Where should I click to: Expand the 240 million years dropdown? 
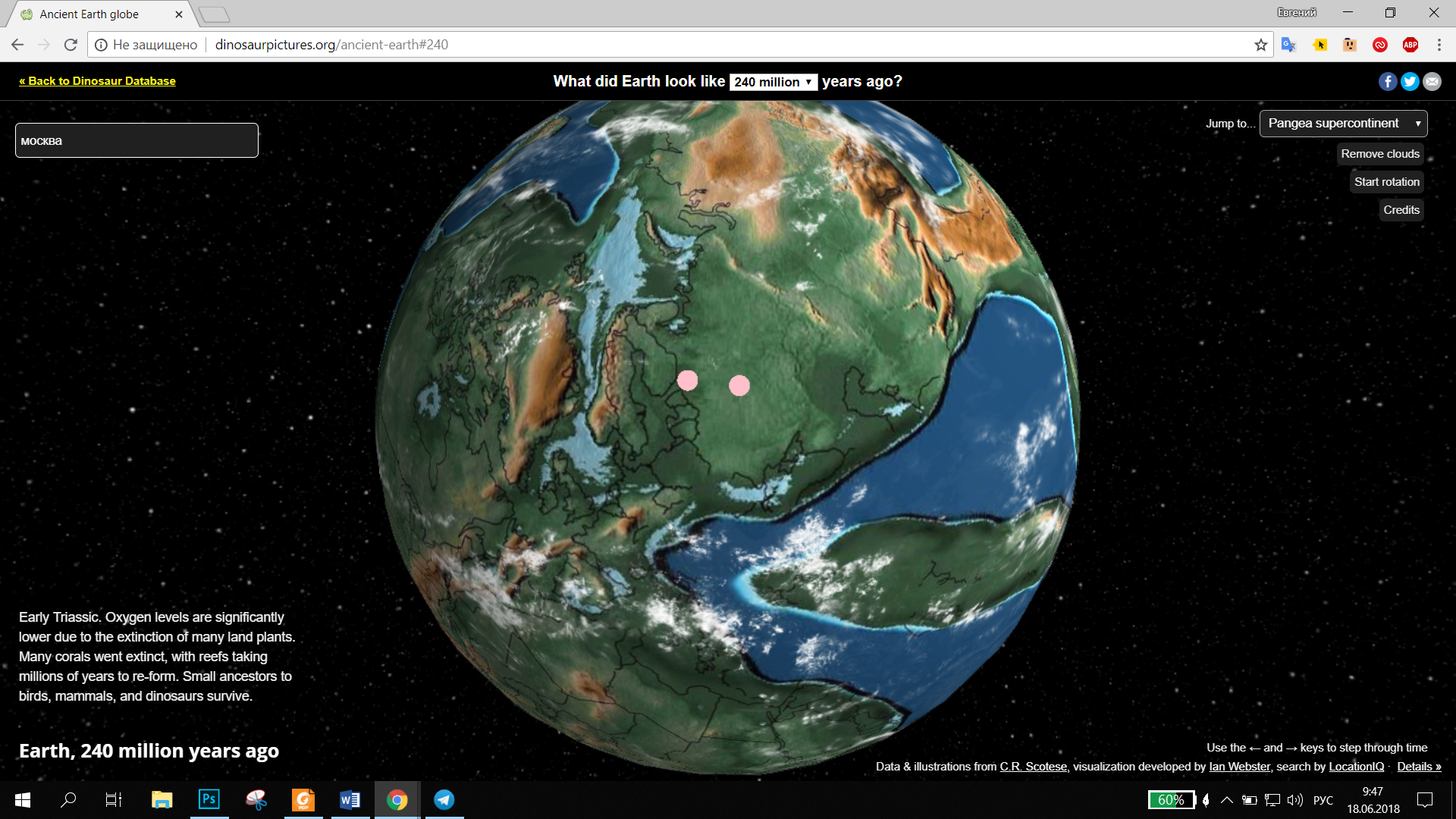773,82
